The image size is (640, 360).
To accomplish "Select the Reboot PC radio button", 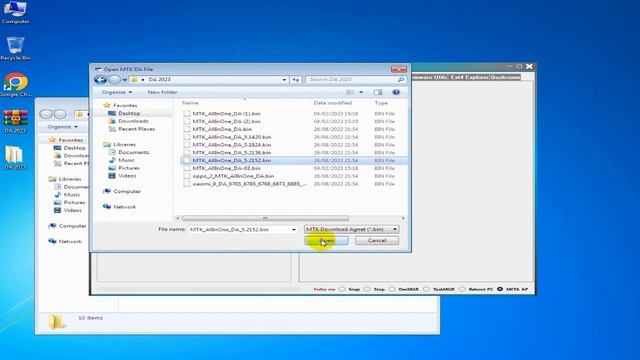I will point(462,289).
